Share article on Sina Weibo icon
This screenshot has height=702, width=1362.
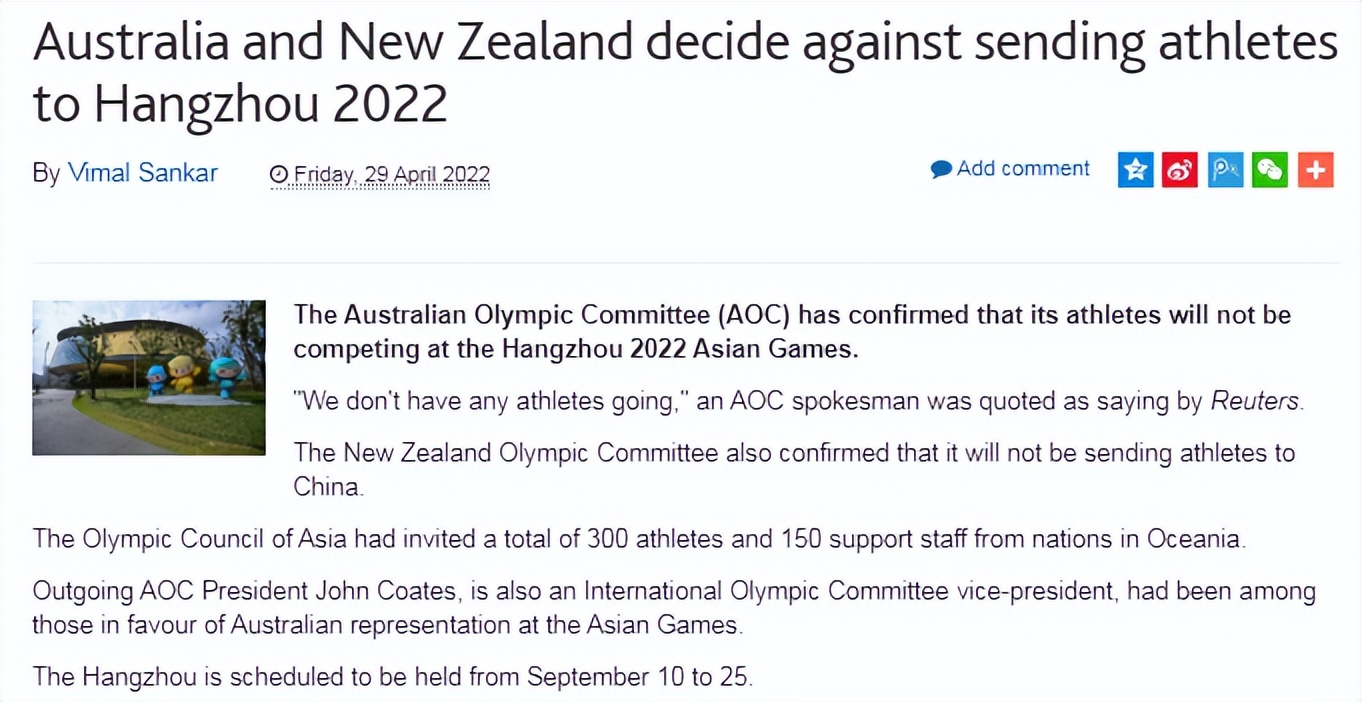[x=1180, y=171]
